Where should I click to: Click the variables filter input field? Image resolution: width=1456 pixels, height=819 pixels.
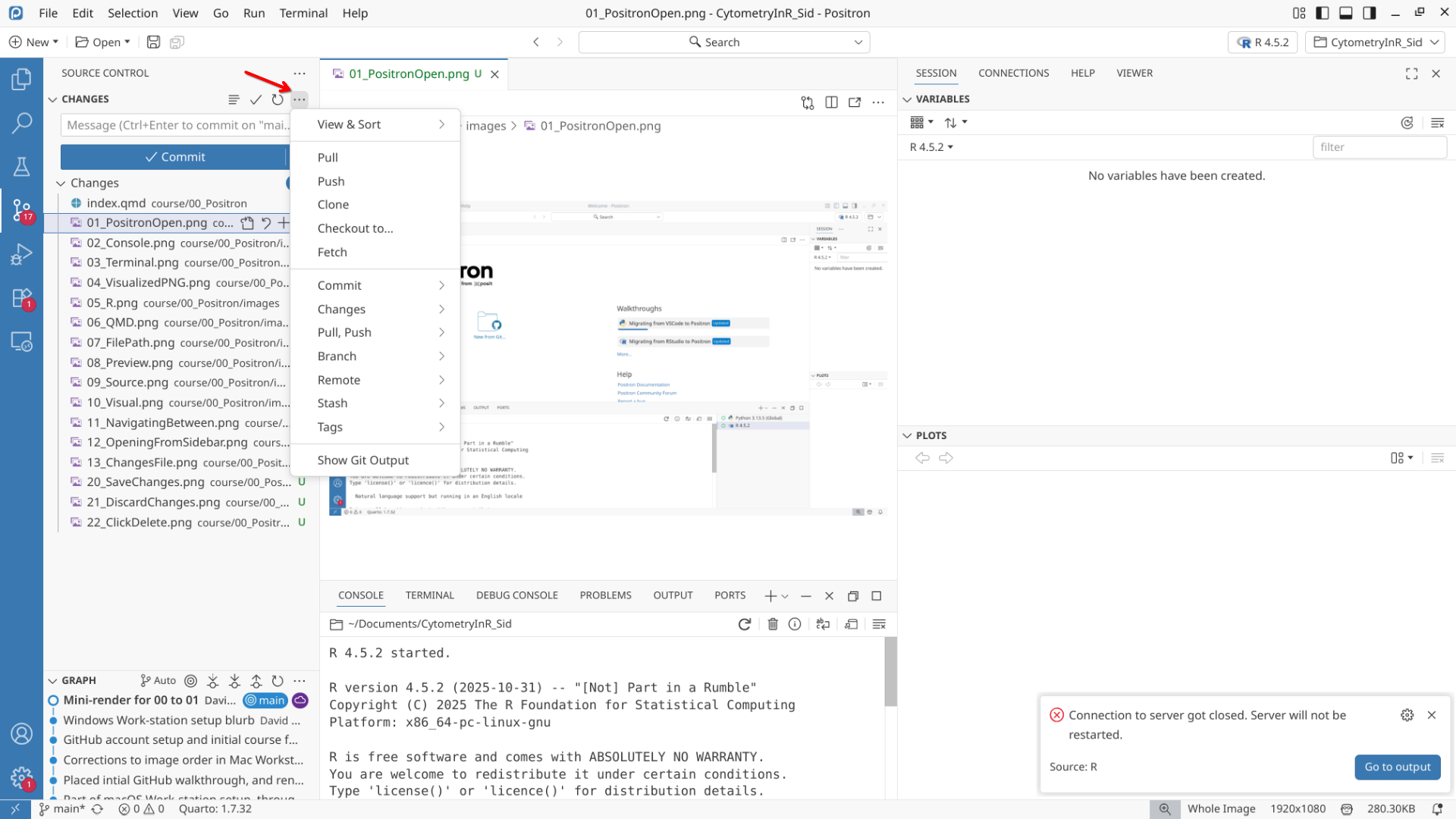coord(1378,147)
